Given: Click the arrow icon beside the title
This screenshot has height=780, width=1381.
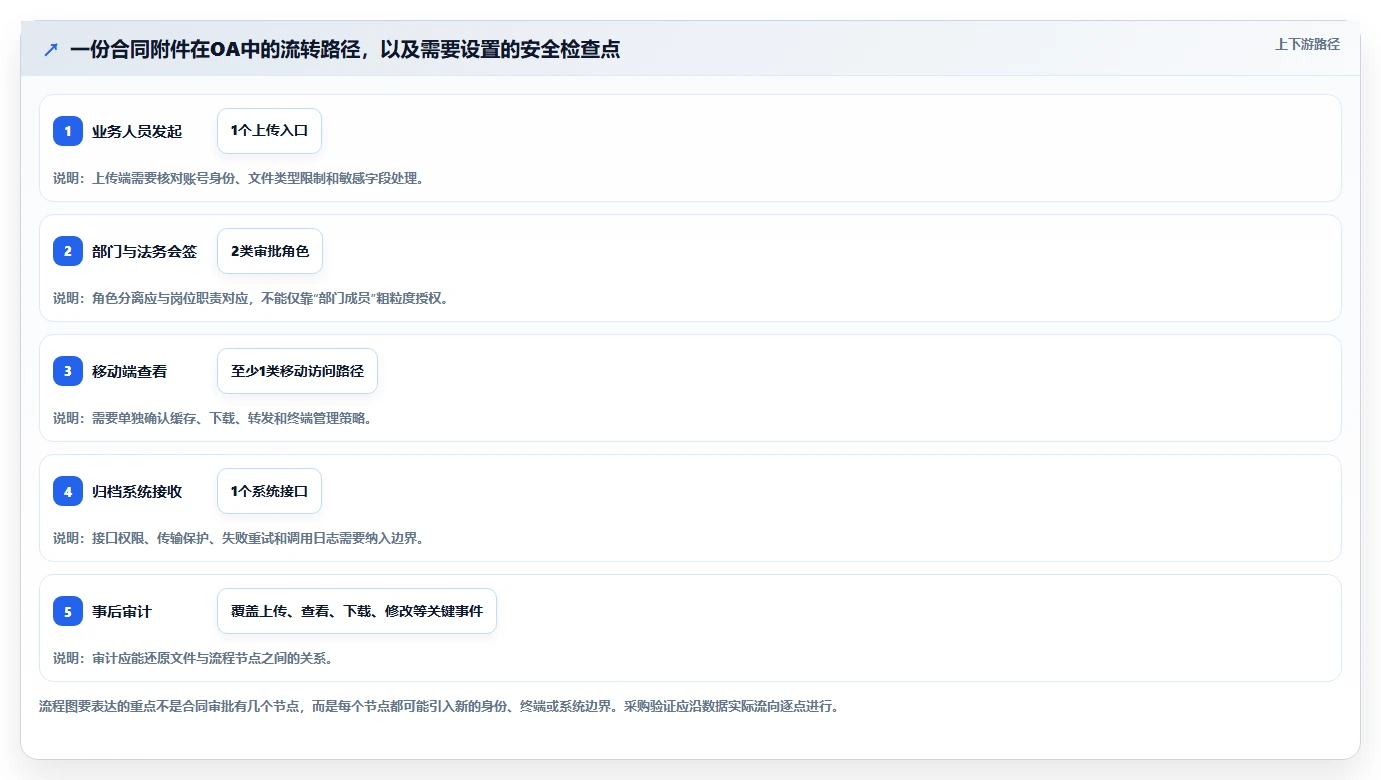Looking at the screenshot, I should [x=50, y=49].
